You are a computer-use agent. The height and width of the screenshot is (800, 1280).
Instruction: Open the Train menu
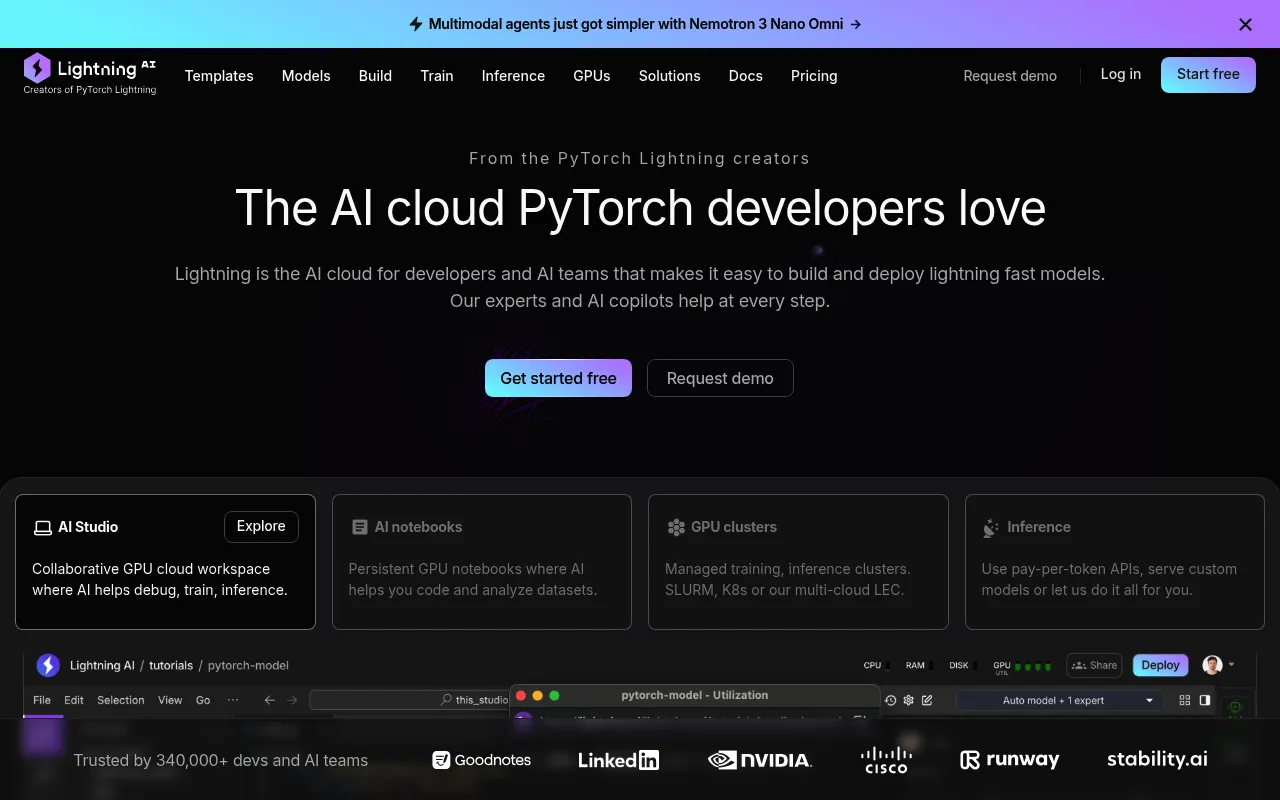tap(437, 76)
